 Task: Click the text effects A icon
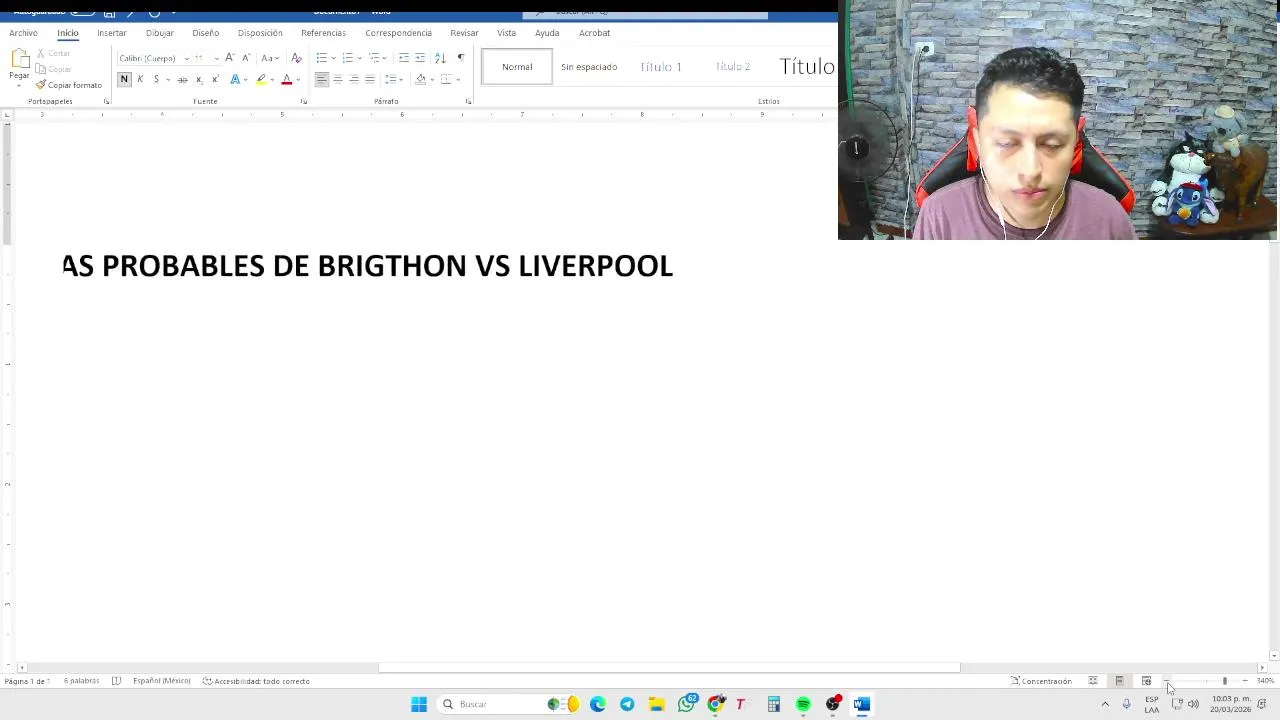pos(235,79)
